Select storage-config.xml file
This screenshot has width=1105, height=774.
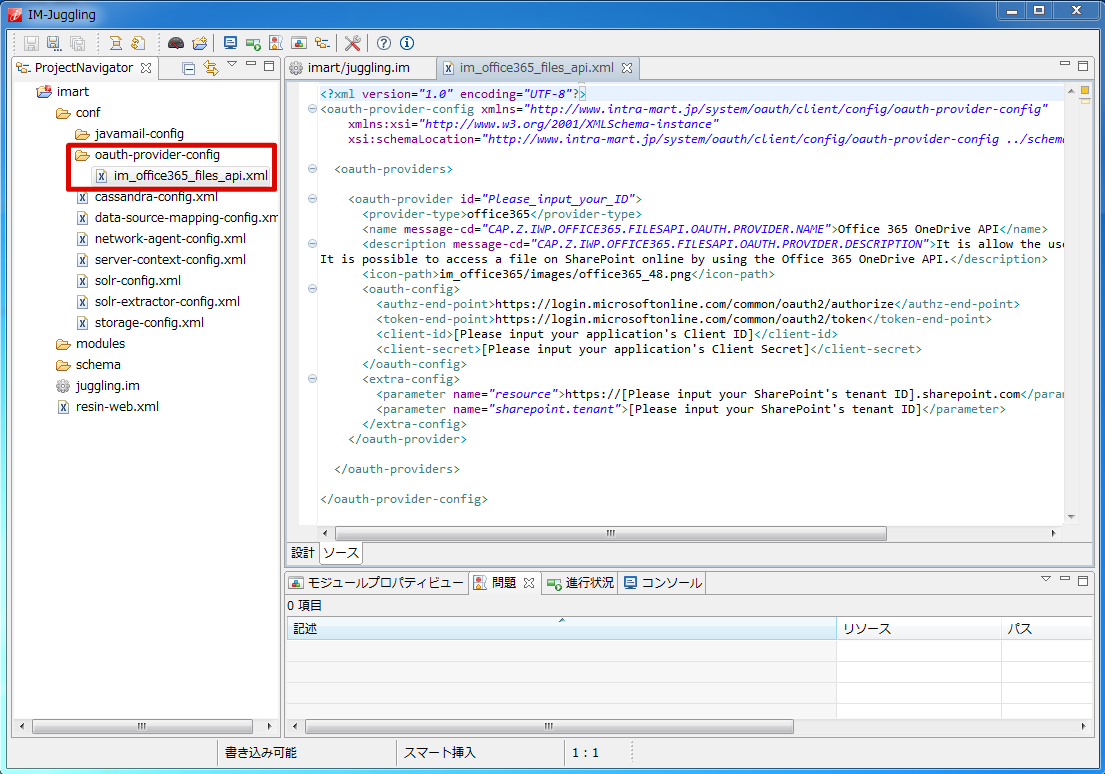tap(140, 323)
